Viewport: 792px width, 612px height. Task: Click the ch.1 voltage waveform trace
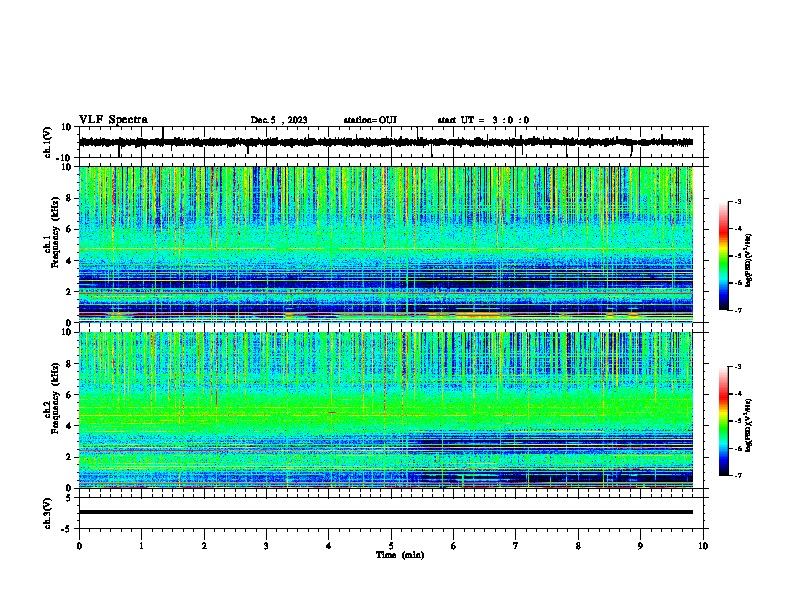pyautogui.click(x=386, y=142)
